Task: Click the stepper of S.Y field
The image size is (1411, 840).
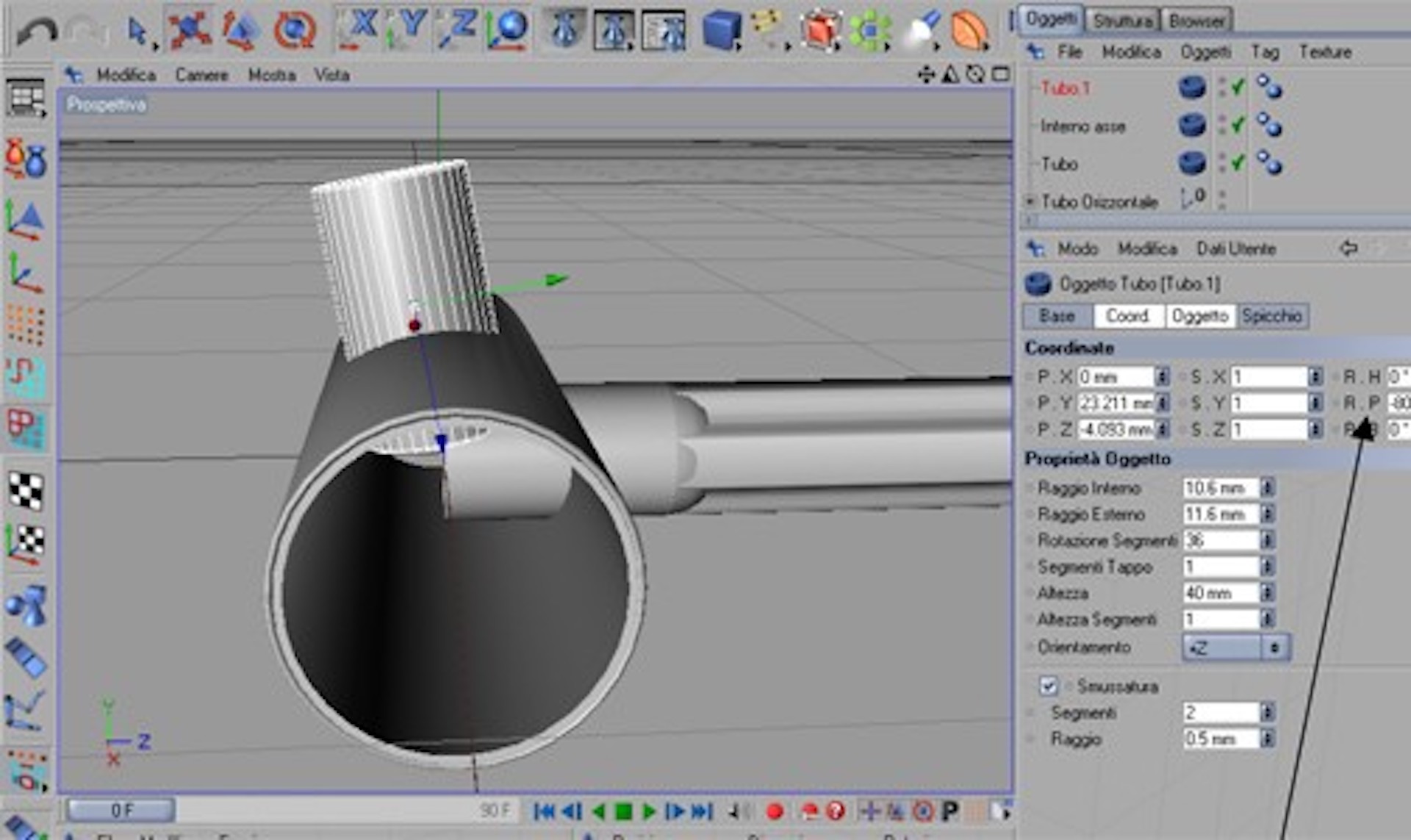Action: point(1315,403)
